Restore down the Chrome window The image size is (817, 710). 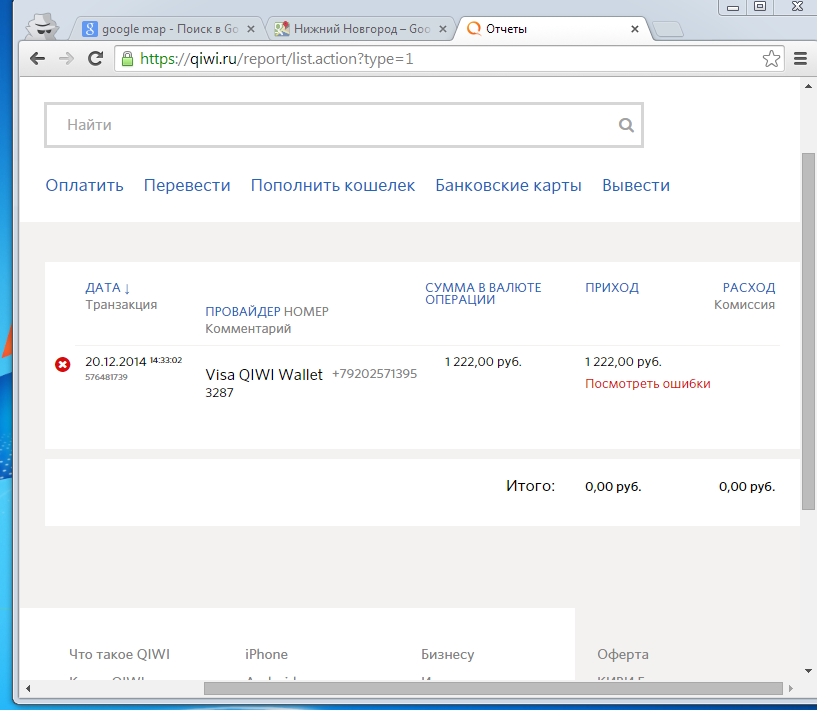coord(760,7)
